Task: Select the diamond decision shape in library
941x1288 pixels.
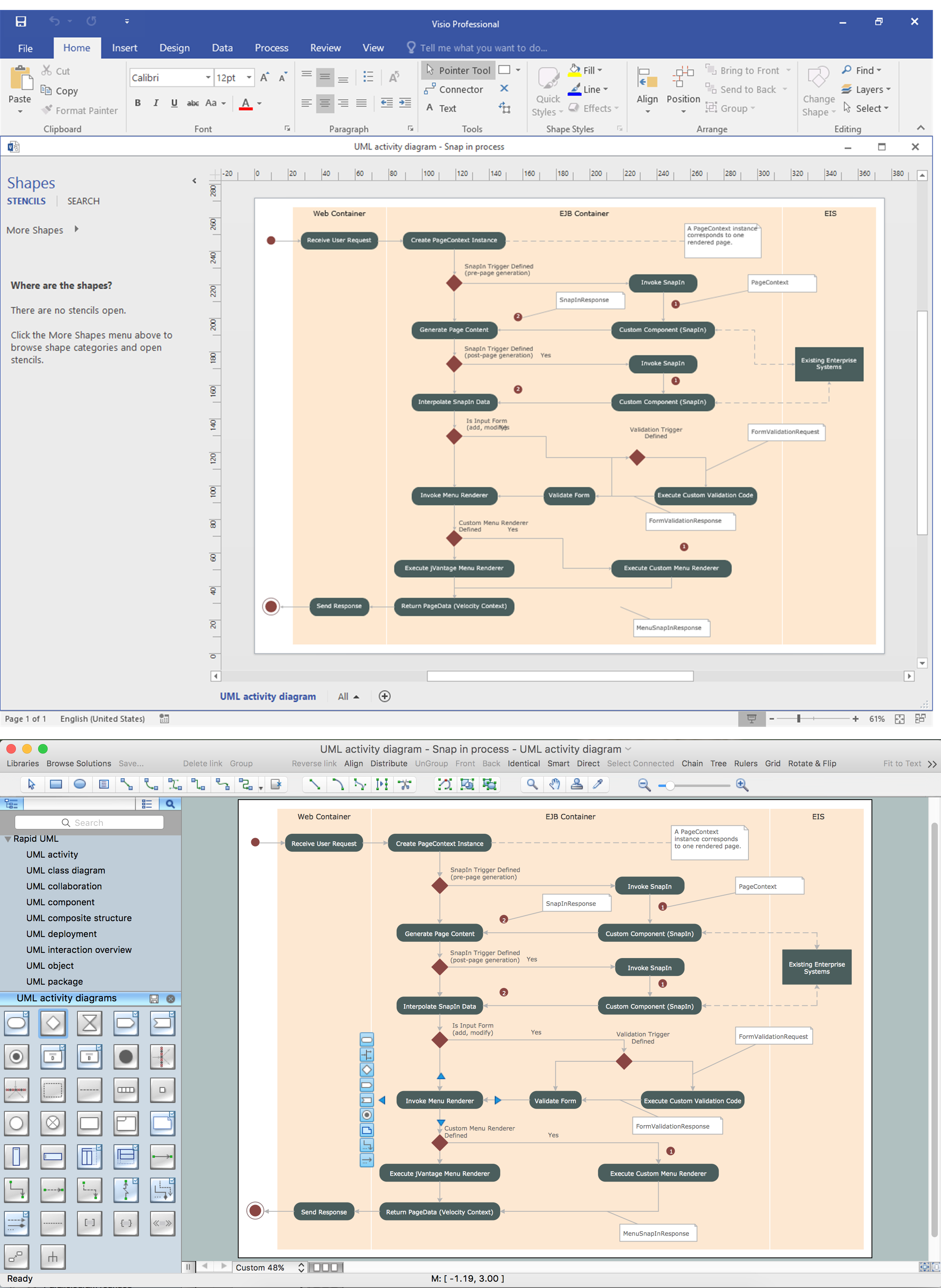Action: [x=53, y=1023]
